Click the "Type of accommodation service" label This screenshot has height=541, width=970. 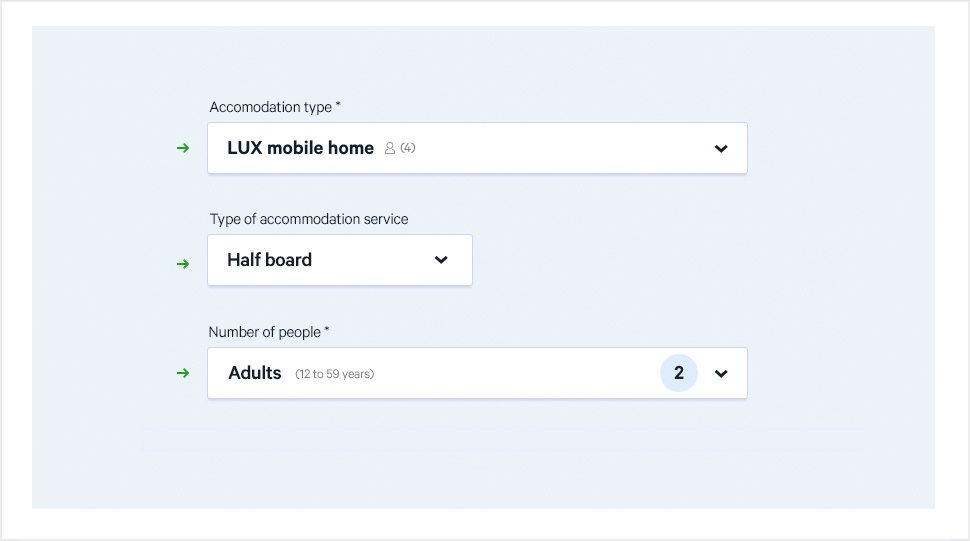click(309, 219)
